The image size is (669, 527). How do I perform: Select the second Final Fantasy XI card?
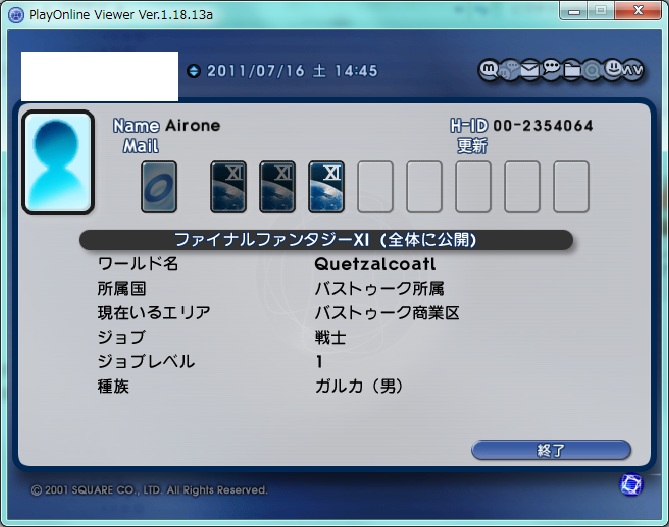(x=277, y=186)
